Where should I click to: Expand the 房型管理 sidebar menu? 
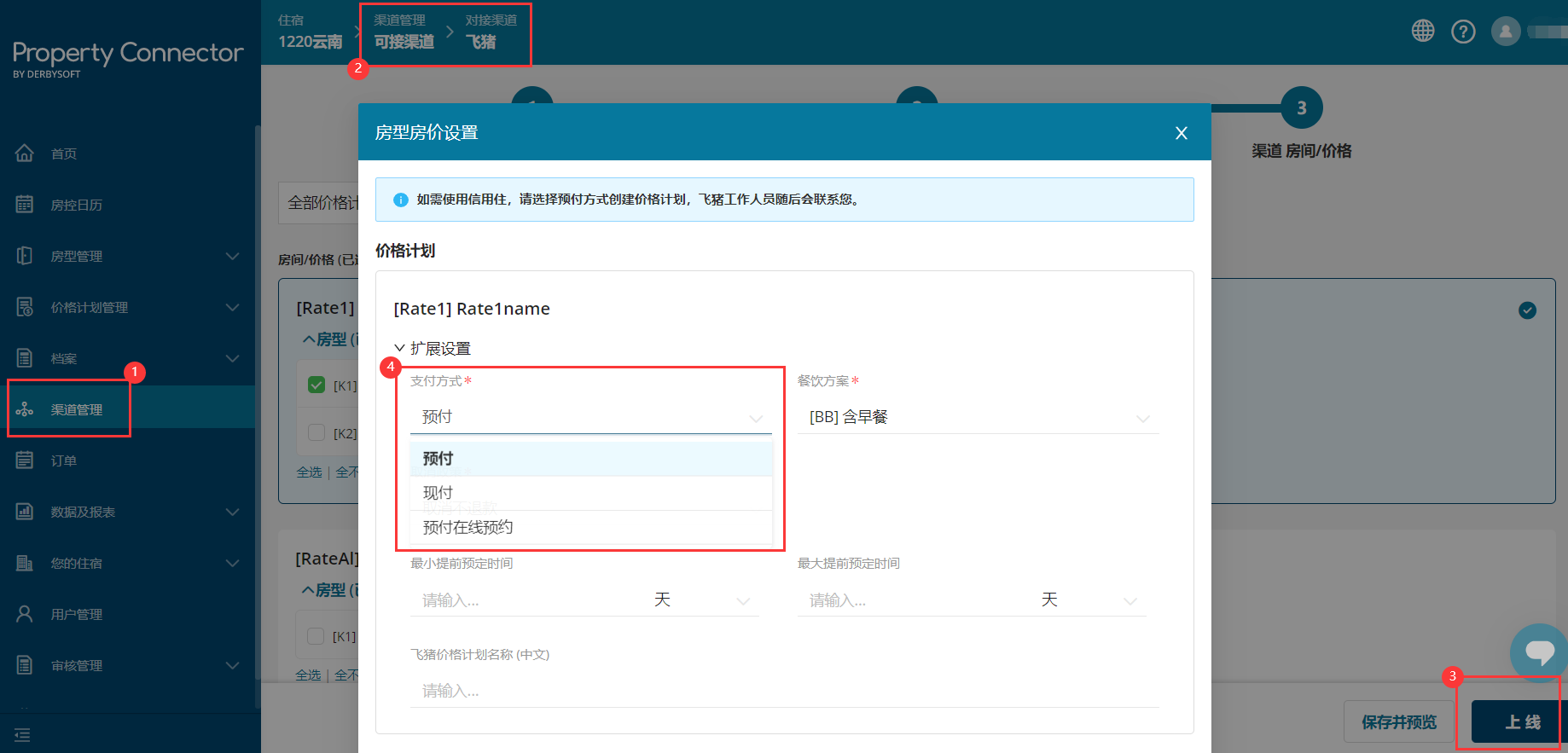[232, 256]
